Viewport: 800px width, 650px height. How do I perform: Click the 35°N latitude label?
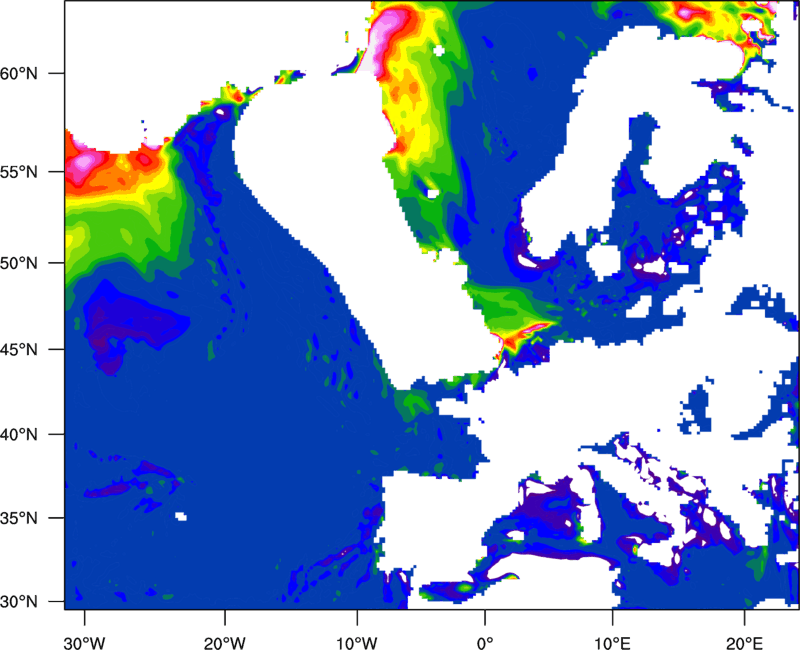(19, 518)
